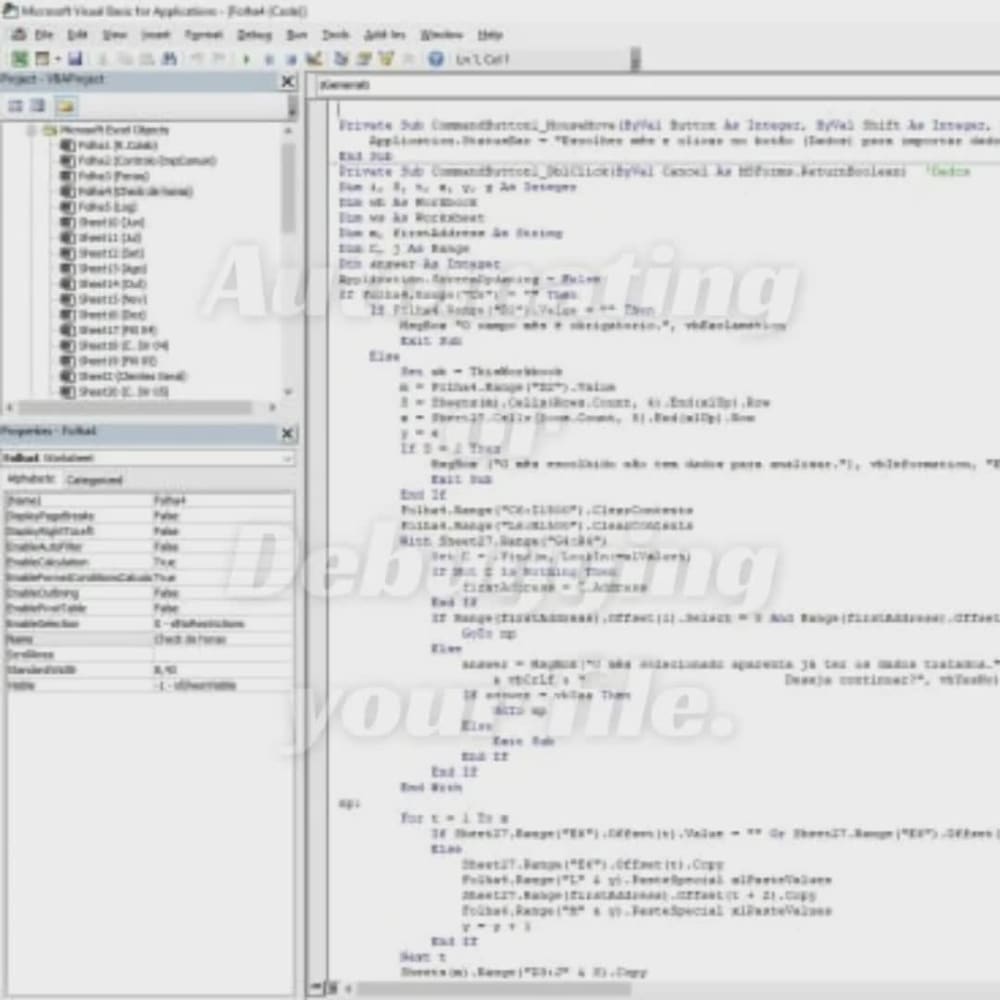1000x1000 pixels.
Task: Select DisplayPageBreaks property row
Action: (x=149, y=516)
